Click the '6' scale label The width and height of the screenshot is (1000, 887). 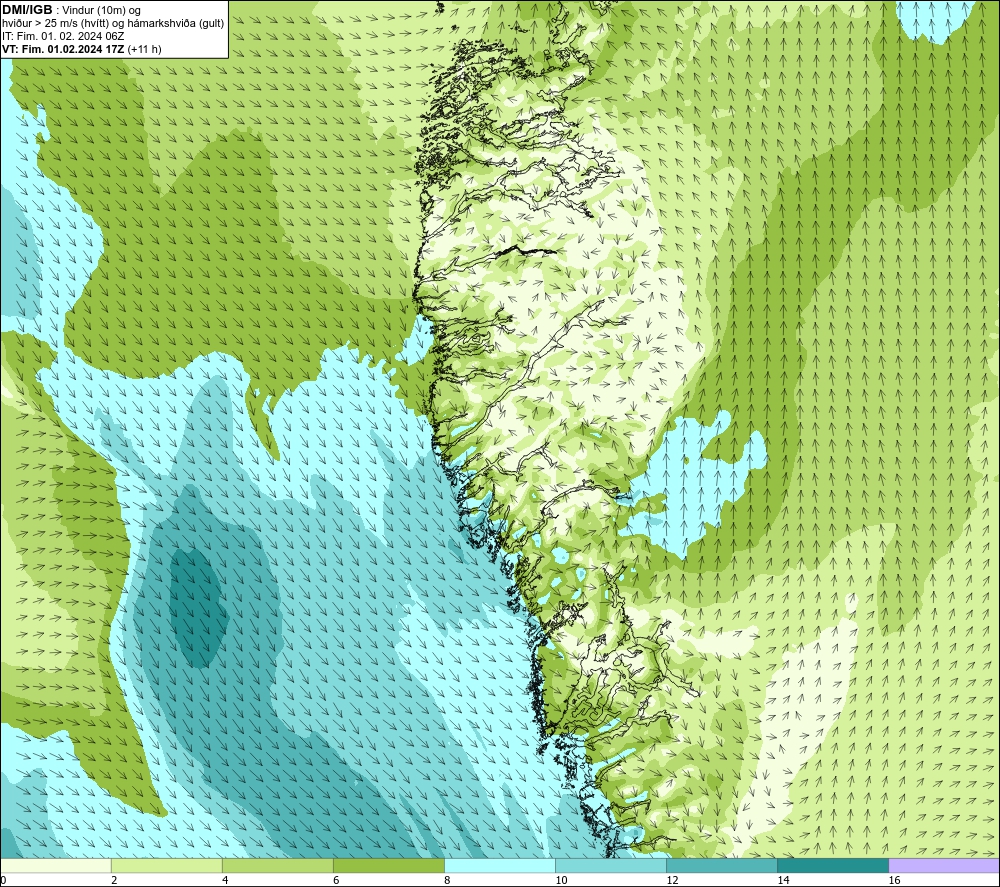tap(336, 880)
